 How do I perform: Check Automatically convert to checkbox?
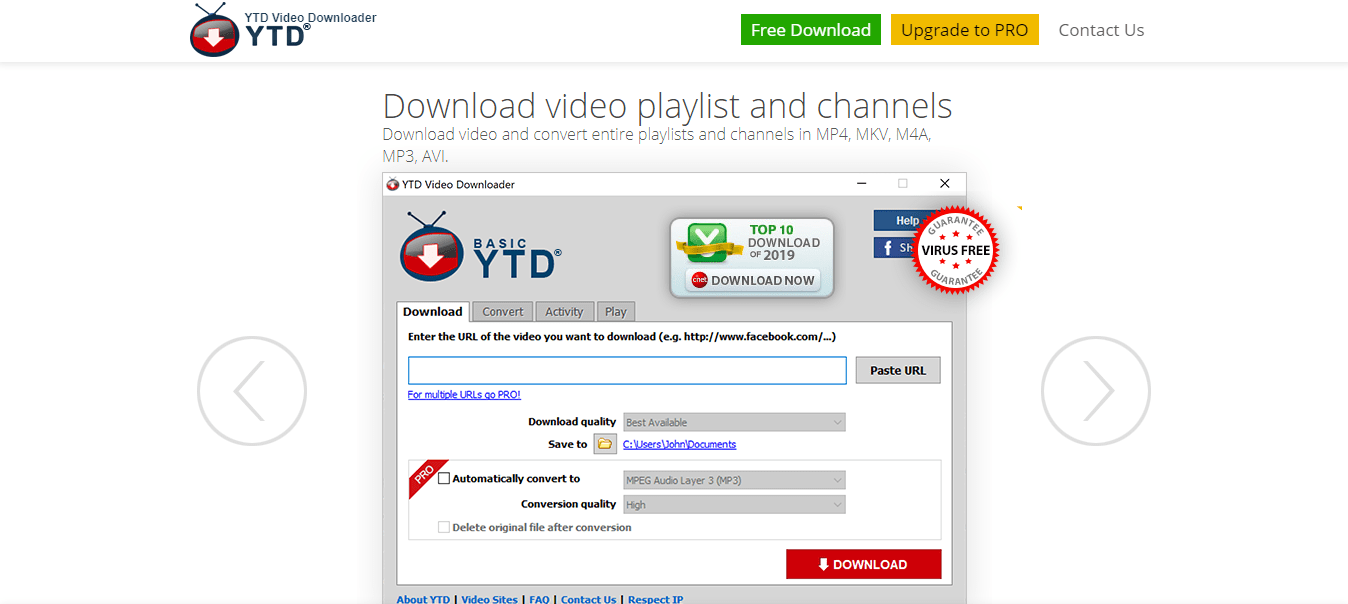[444, 479]
